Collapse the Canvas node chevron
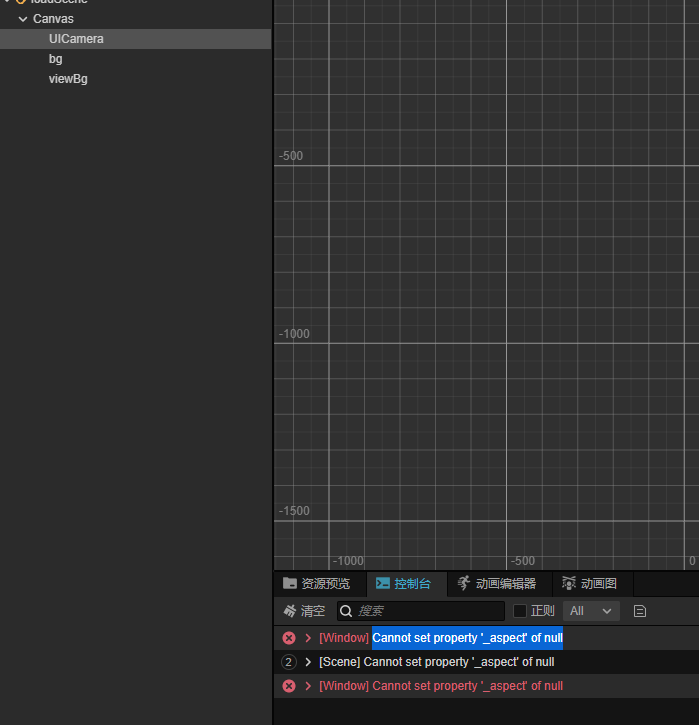699x725 pixels. coord(23,19)
